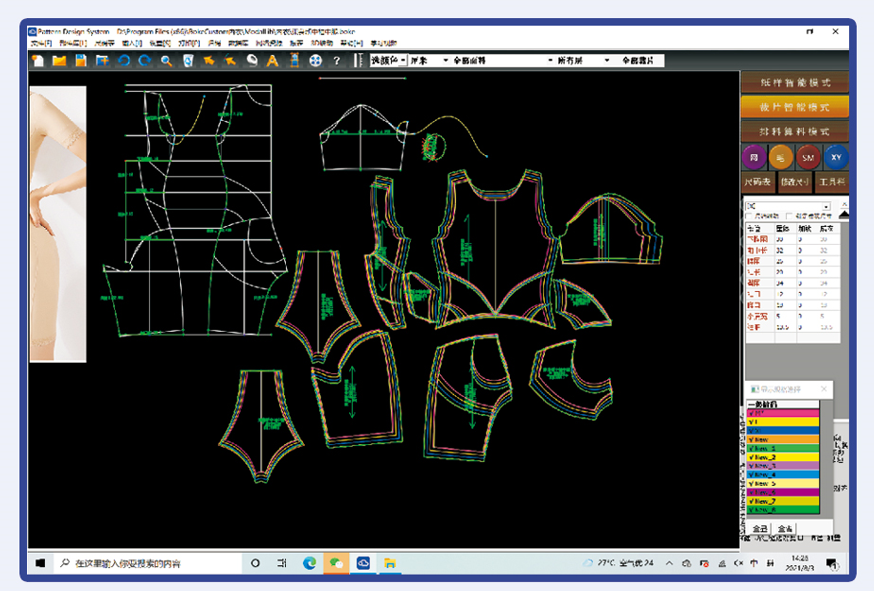Click the left button below color list

[x=760, y=529]
